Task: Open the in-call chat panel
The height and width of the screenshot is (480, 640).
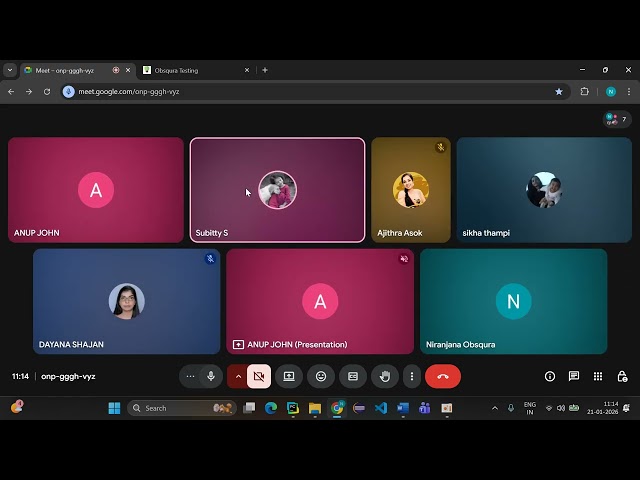Action: coord(574,376)
